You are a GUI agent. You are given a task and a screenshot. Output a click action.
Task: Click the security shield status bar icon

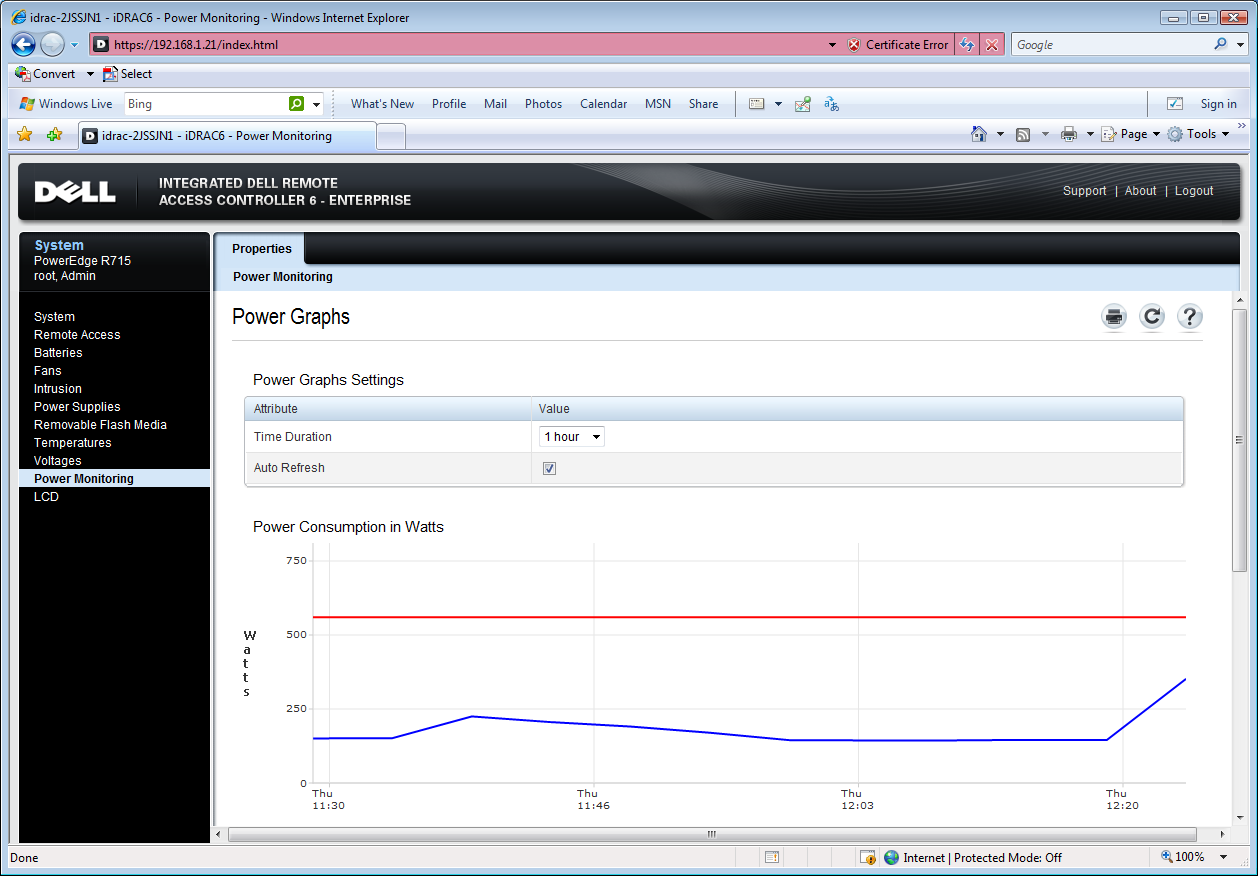pyautogui.click(x=868, y=857)
